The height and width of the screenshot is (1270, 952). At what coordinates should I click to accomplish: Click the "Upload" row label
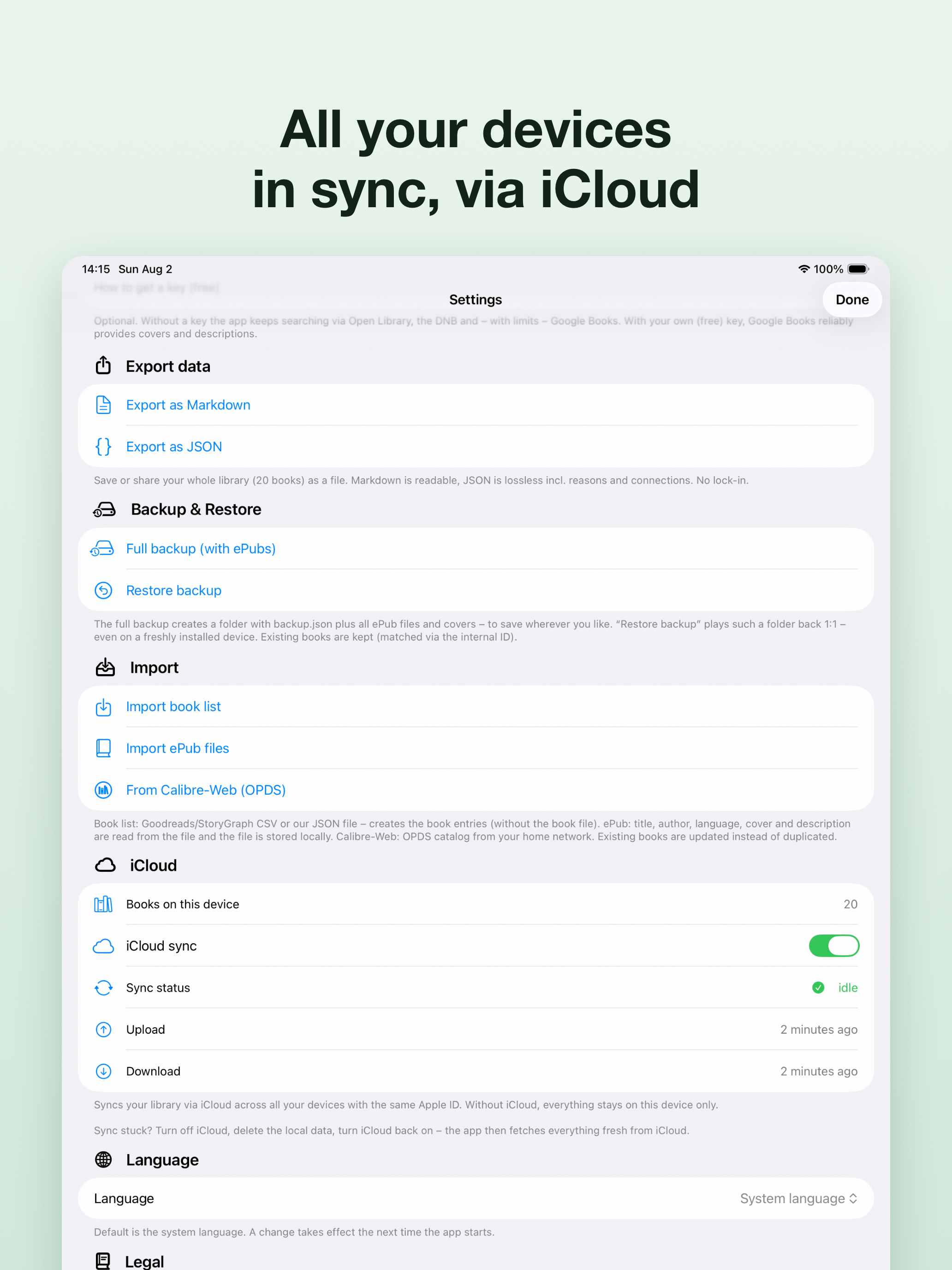(x=146, y=1030)
